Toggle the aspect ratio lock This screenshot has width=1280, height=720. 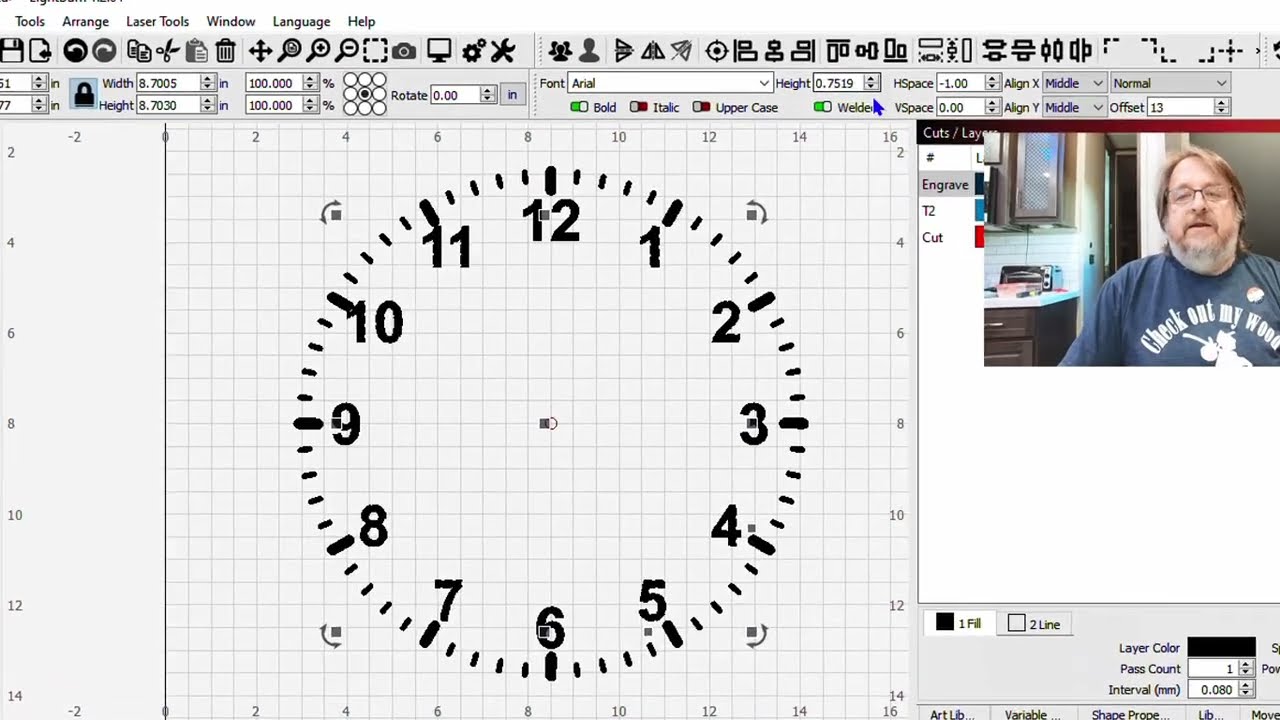[84, 95]
